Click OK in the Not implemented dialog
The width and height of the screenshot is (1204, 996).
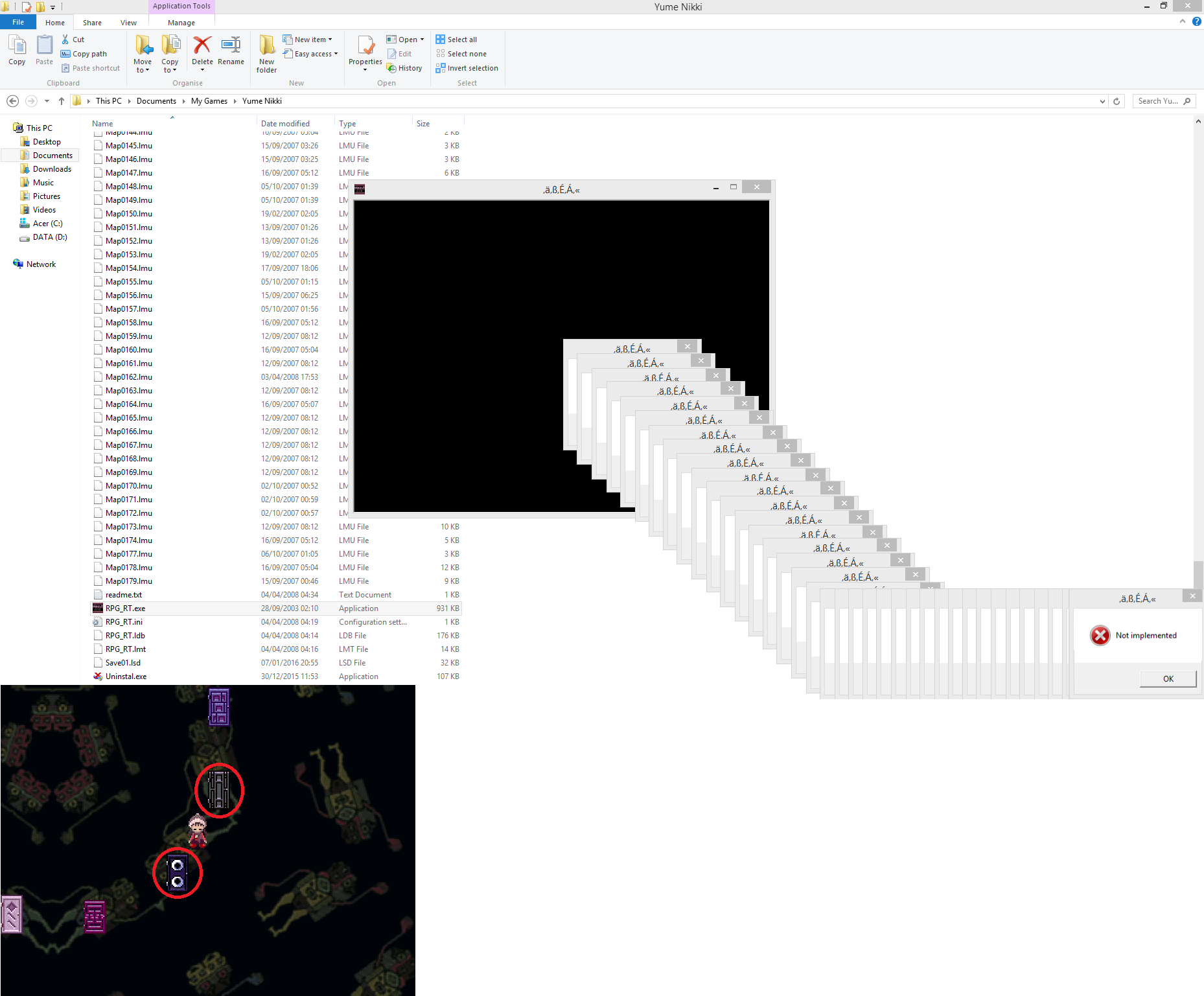(1168, 678)
